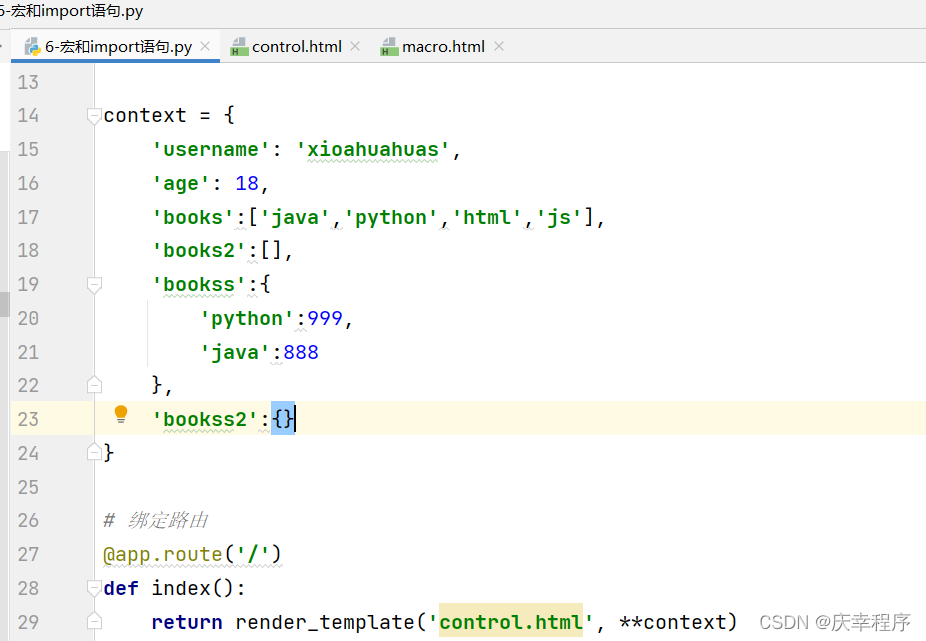This screenshot has width=926, height=641.
Task: Click the 'username' key string
Action: click(211, 149)
